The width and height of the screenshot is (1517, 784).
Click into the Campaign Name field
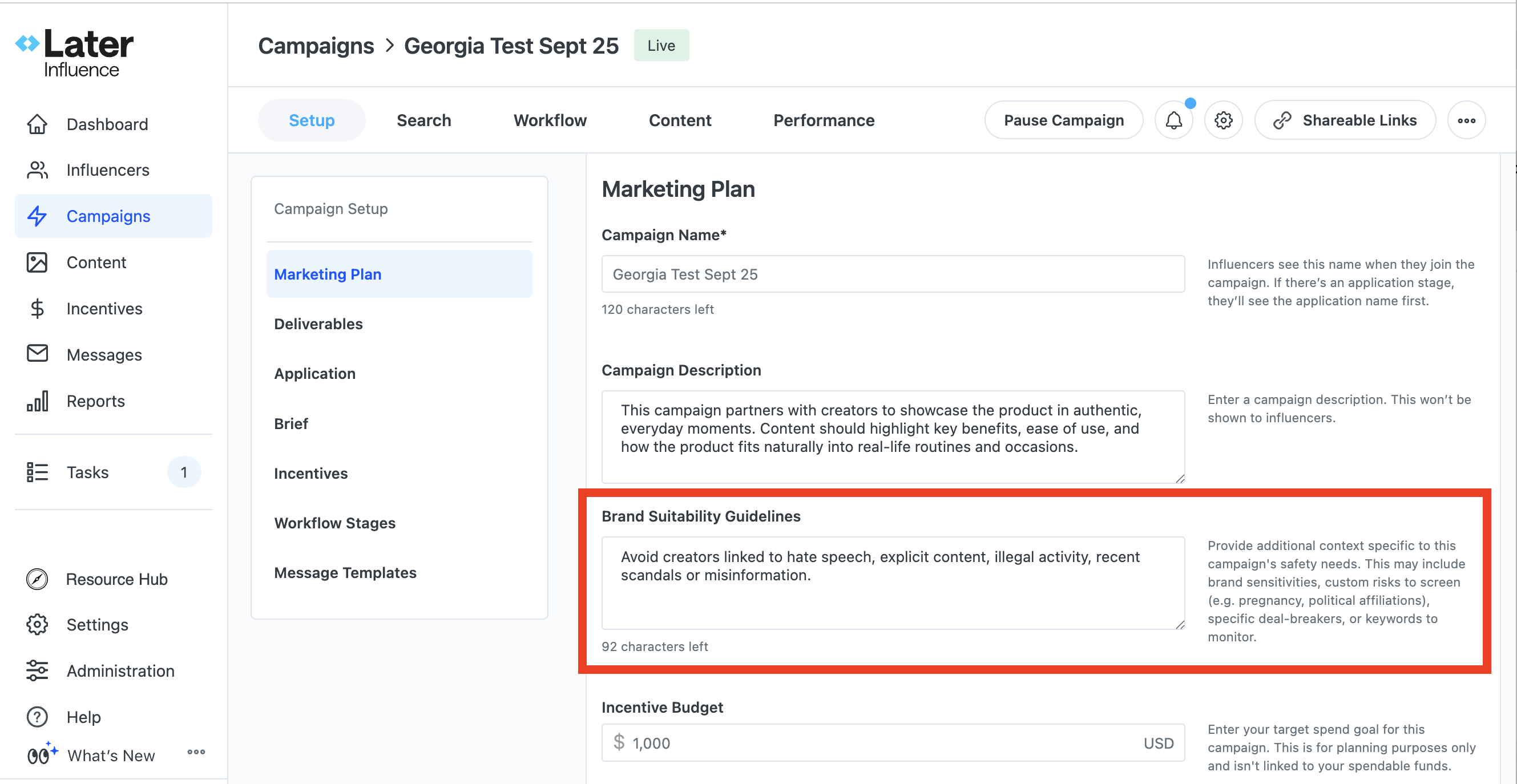(x=892, y=274)
